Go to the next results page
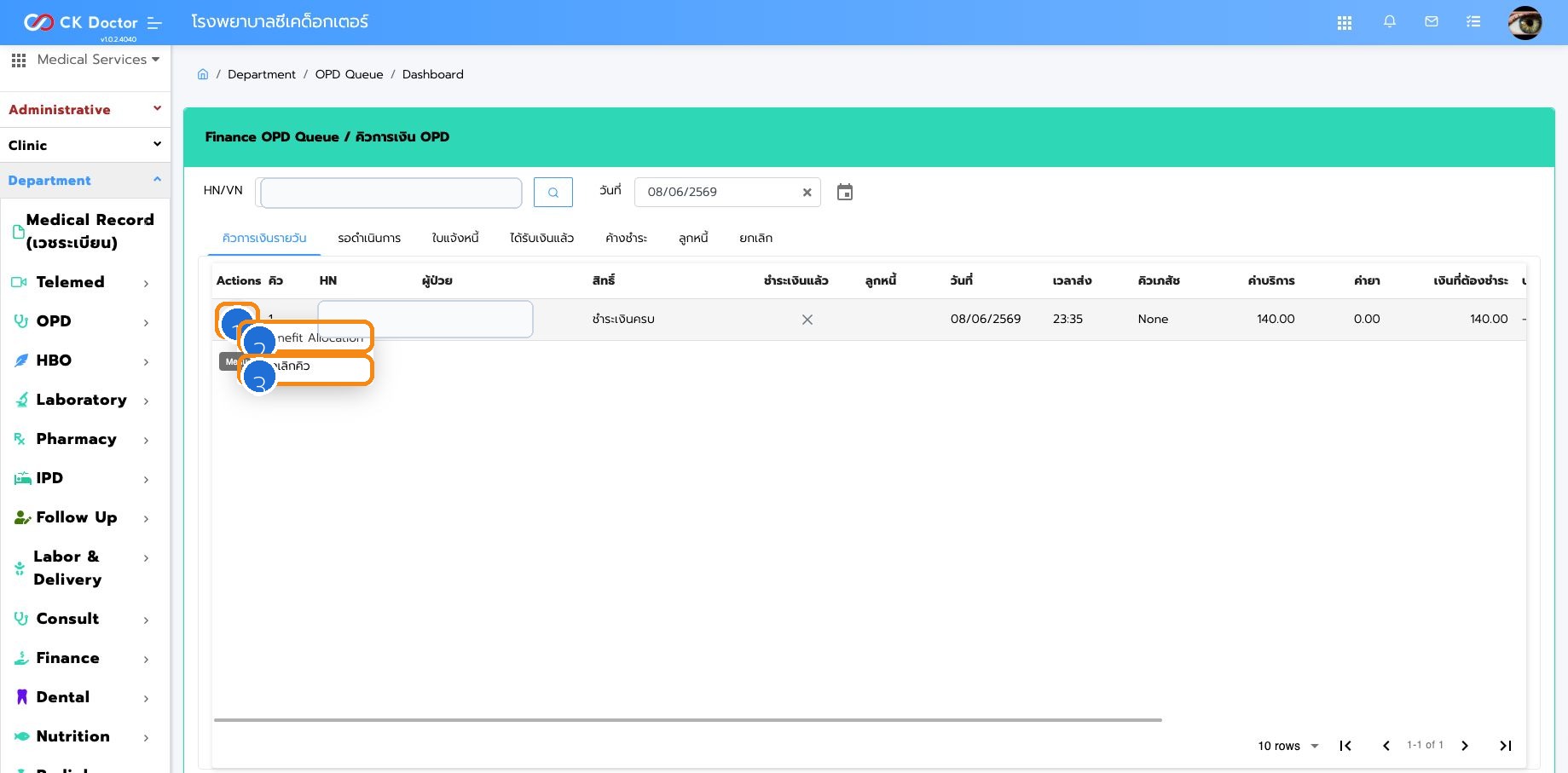Screen dimensions: 1568x773 tap(1465, 746)
